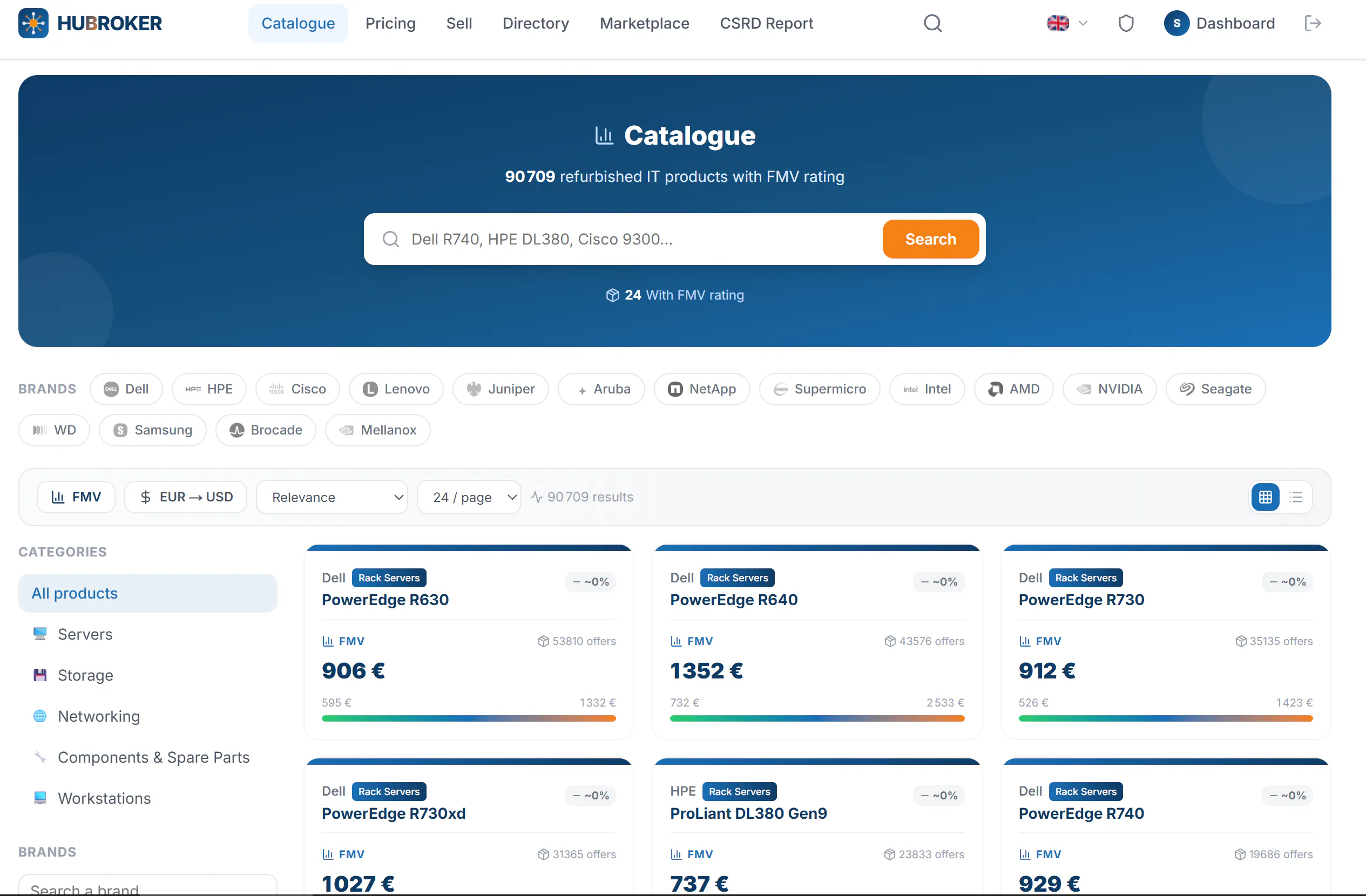Open the Networking category
Image resolution: width=1366 pixels, height=896 pixels.
(147, 716)
